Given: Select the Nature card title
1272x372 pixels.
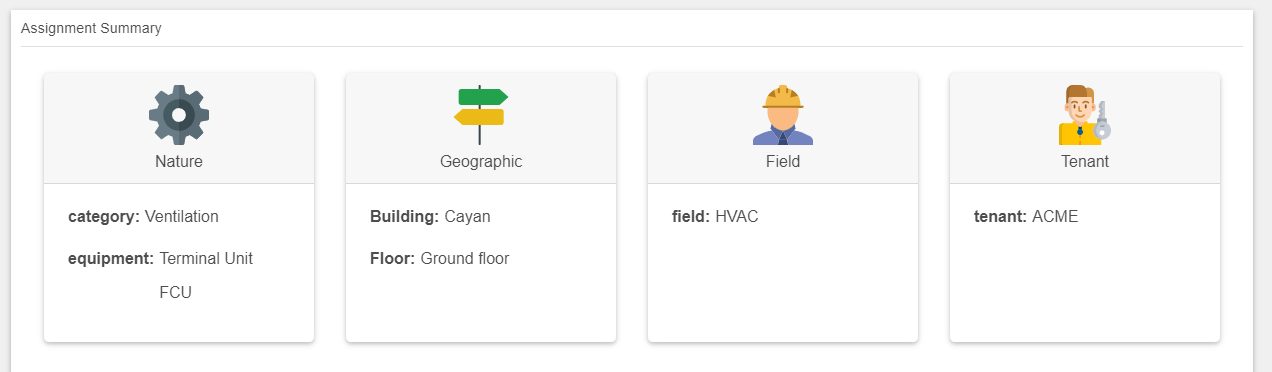Looking at the screenshot, I should 179,161.
